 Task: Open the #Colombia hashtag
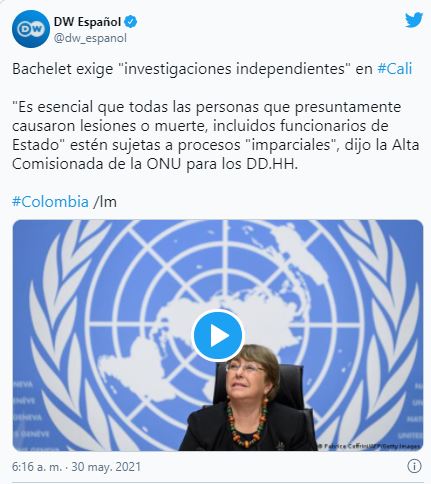(50, 202)
